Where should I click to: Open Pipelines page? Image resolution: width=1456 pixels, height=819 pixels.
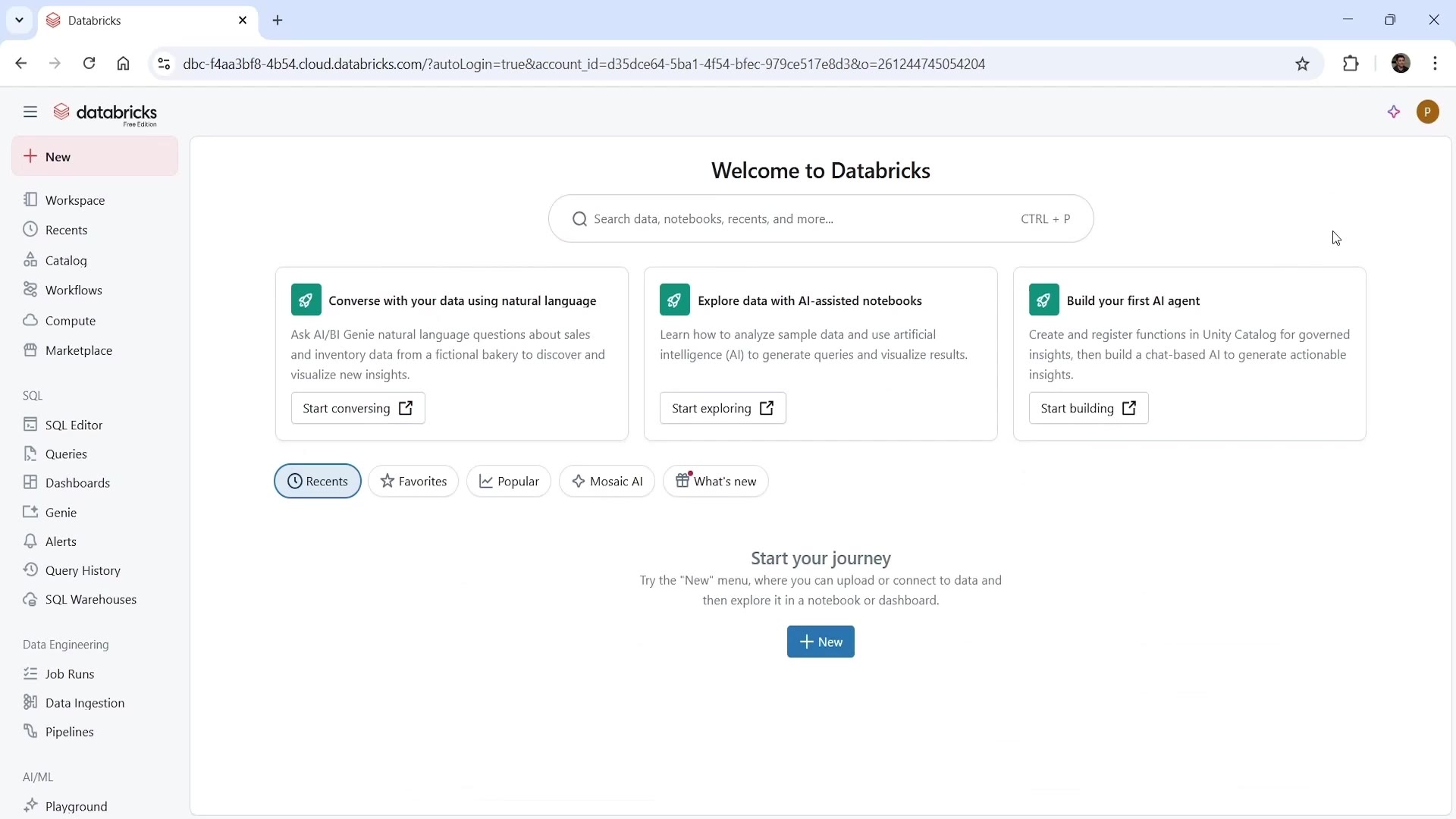pyautogui.click(x=95, y=732)
